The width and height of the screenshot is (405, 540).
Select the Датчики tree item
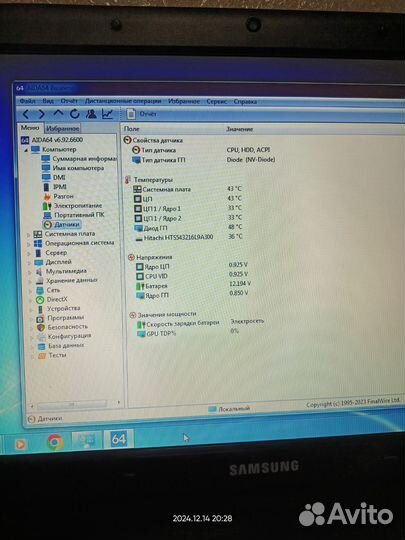click(62, 225)
